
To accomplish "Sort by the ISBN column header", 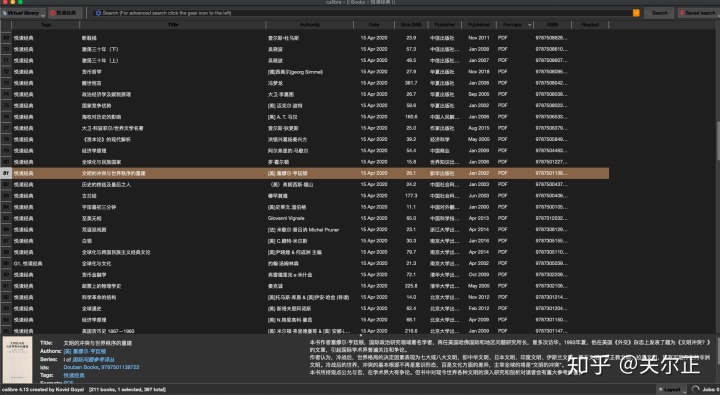I will 552,25.
